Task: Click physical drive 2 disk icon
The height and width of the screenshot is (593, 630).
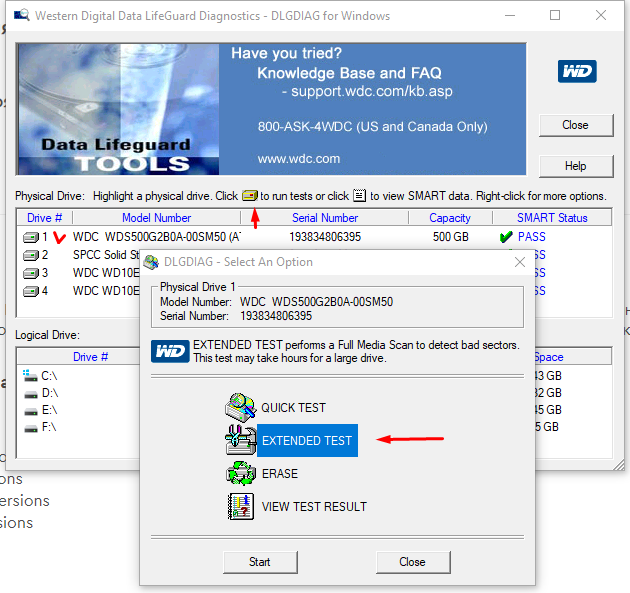Action: (x=31, y=255)
